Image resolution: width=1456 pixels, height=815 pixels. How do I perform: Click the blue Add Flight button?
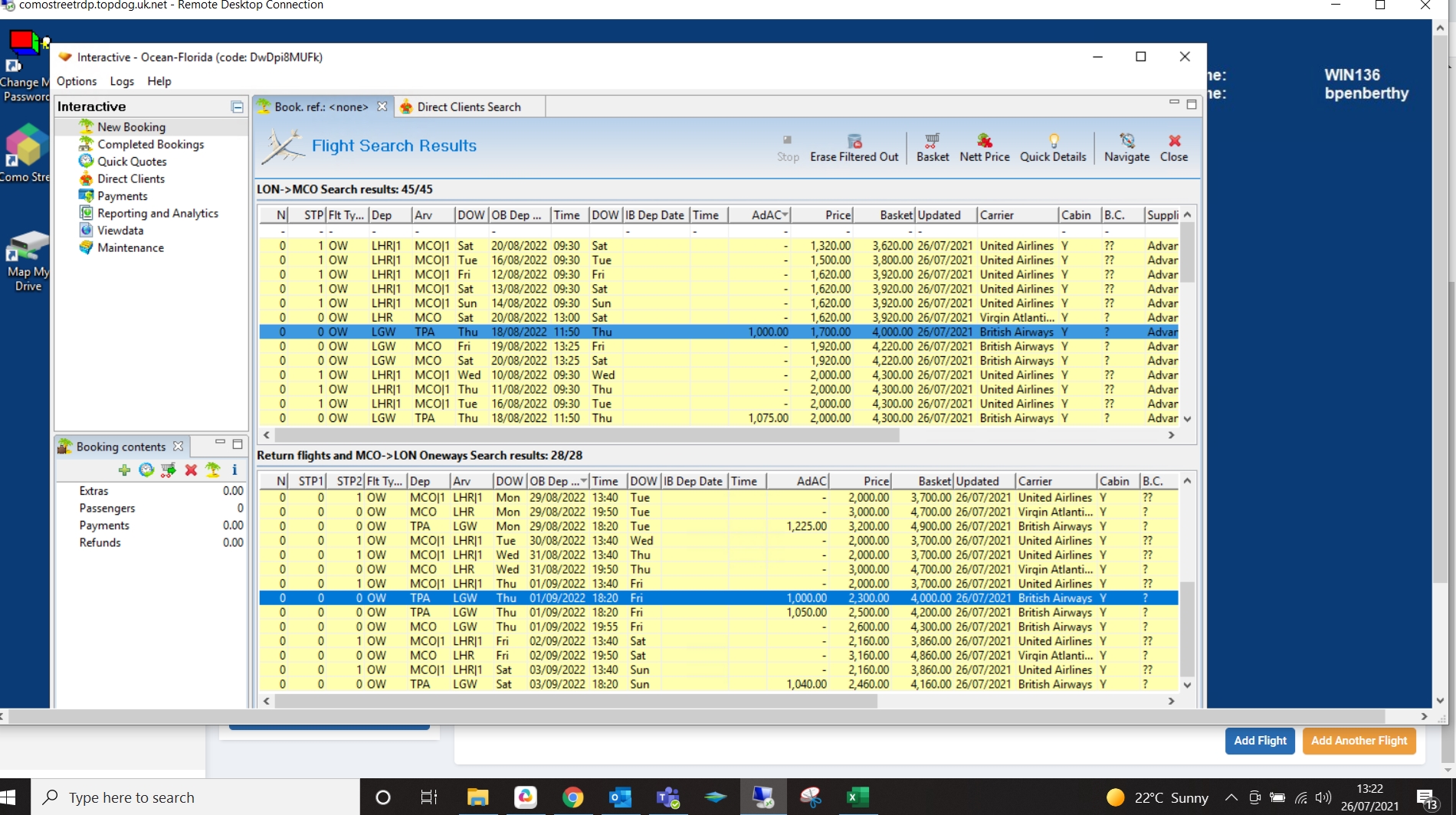[x=1259, y=741]
